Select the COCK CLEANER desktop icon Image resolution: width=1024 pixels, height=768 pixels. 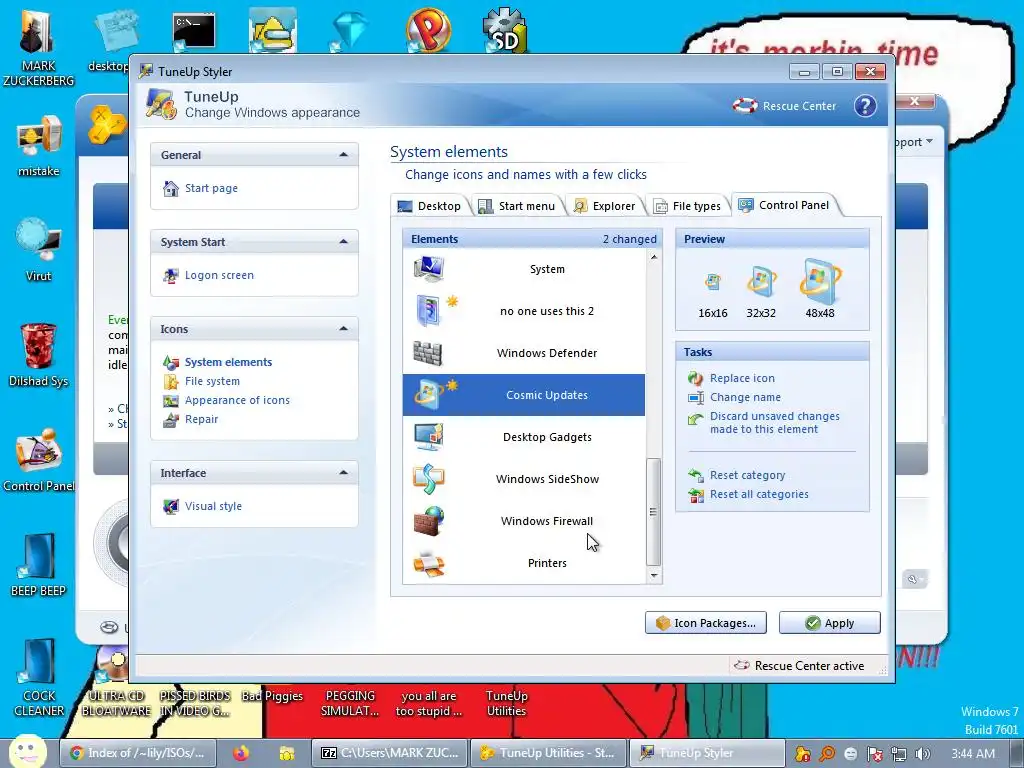click(39, 677)
